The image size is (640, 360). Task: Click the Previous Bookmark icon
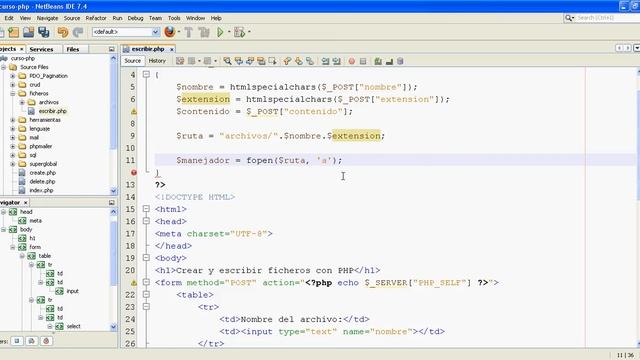tap(287, 61)
